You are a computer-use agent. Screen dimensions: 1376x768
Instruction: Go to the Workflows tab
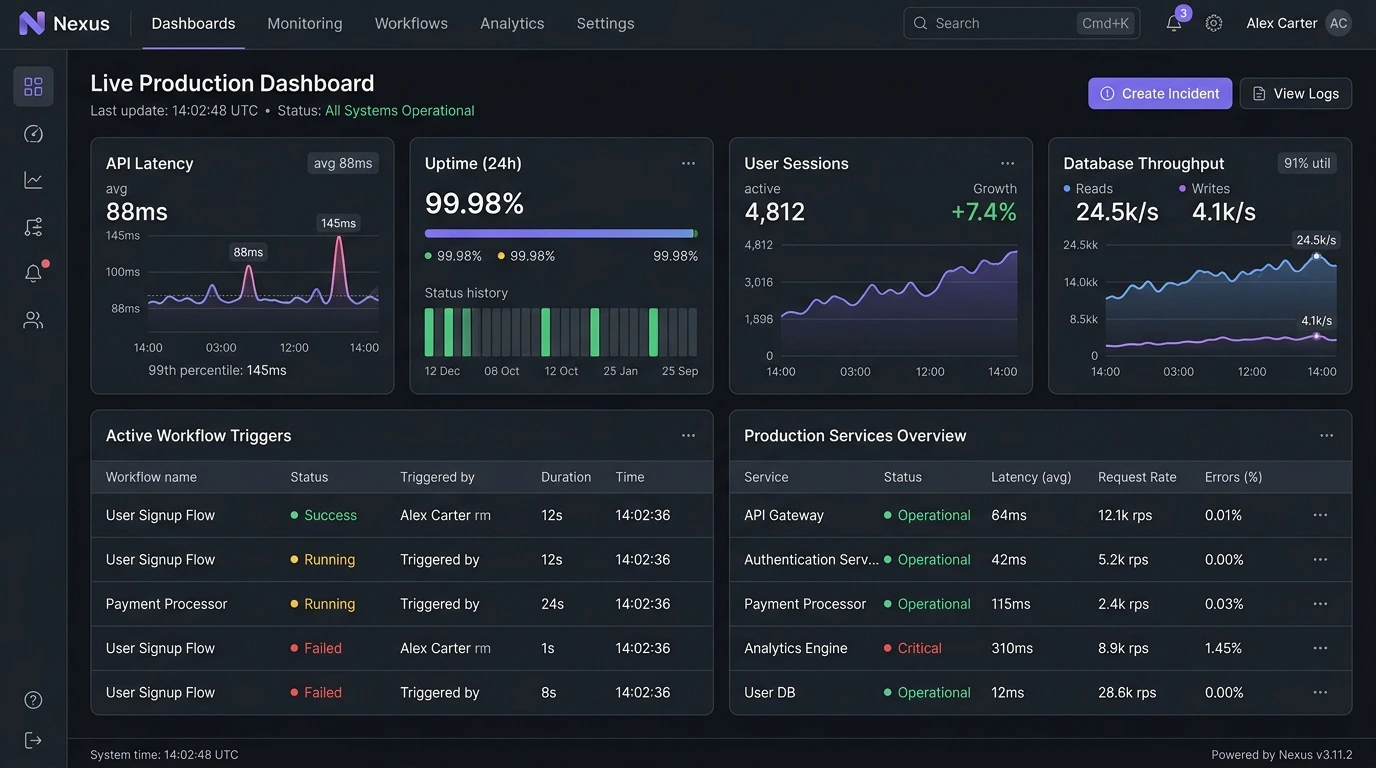click(x=411, y=23)
